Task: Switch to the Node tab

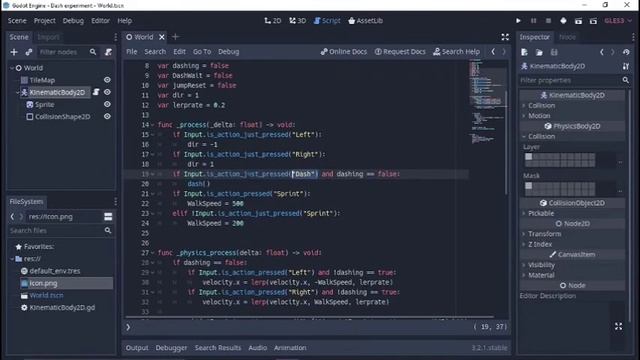Action: pyautogui.click(x=567, y=37)
